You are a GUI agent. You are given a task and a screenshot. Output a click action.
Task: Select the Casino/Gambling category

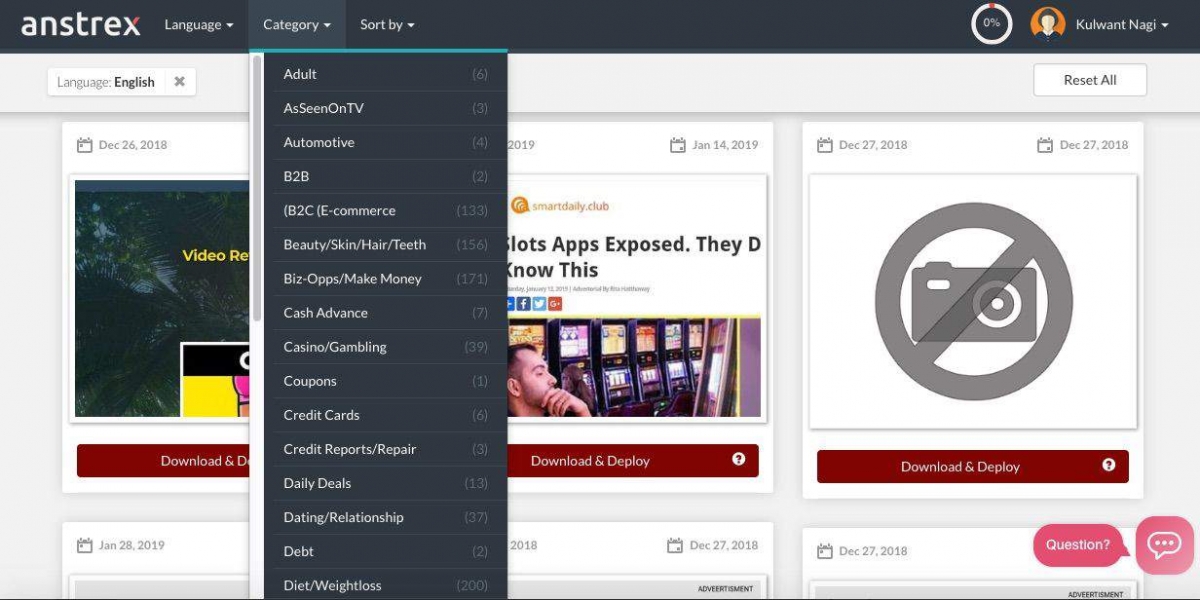(335, 347)
